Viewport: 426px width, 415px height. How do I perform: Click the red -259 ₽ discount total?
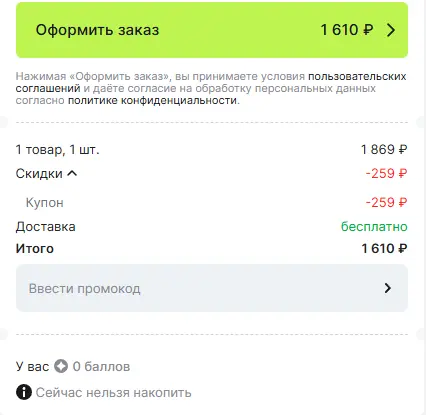(386, 174)
